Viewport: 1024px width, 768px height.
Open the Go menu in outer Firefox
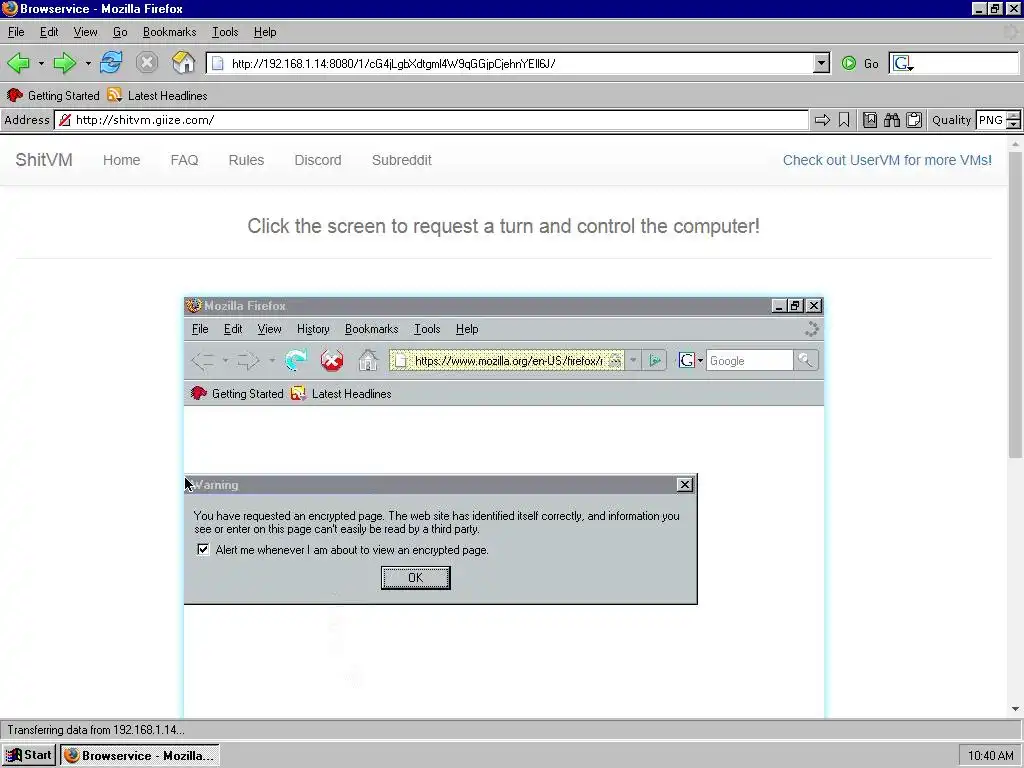point(120,32)
